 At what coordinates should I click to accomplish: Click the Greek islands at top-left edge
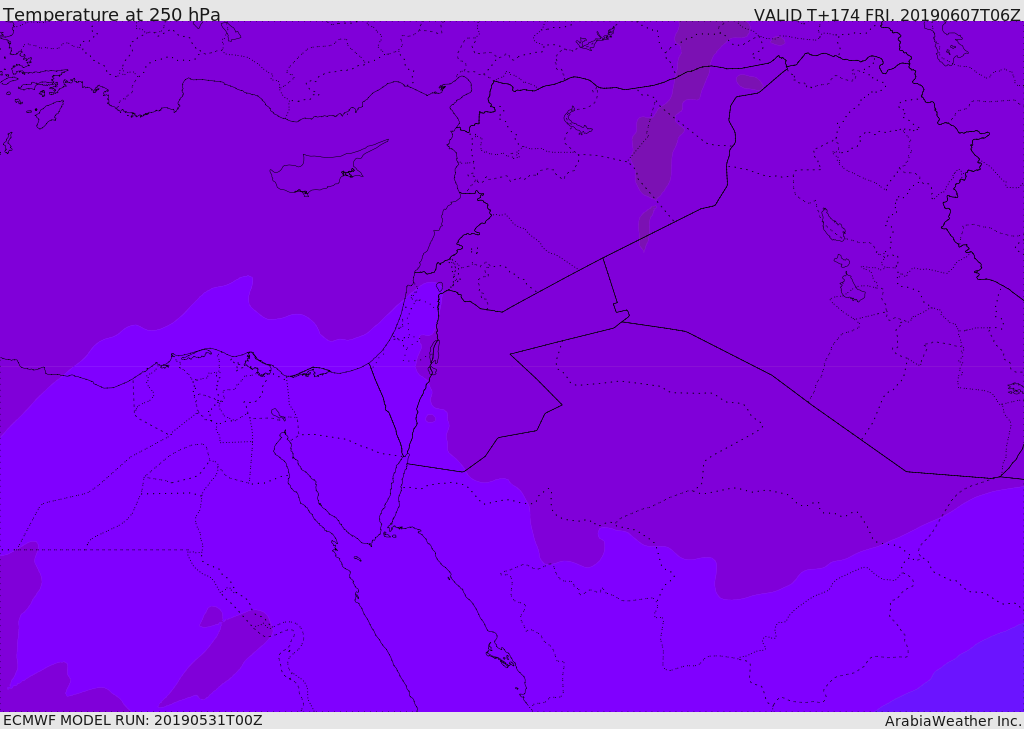[x=33, y=98]
